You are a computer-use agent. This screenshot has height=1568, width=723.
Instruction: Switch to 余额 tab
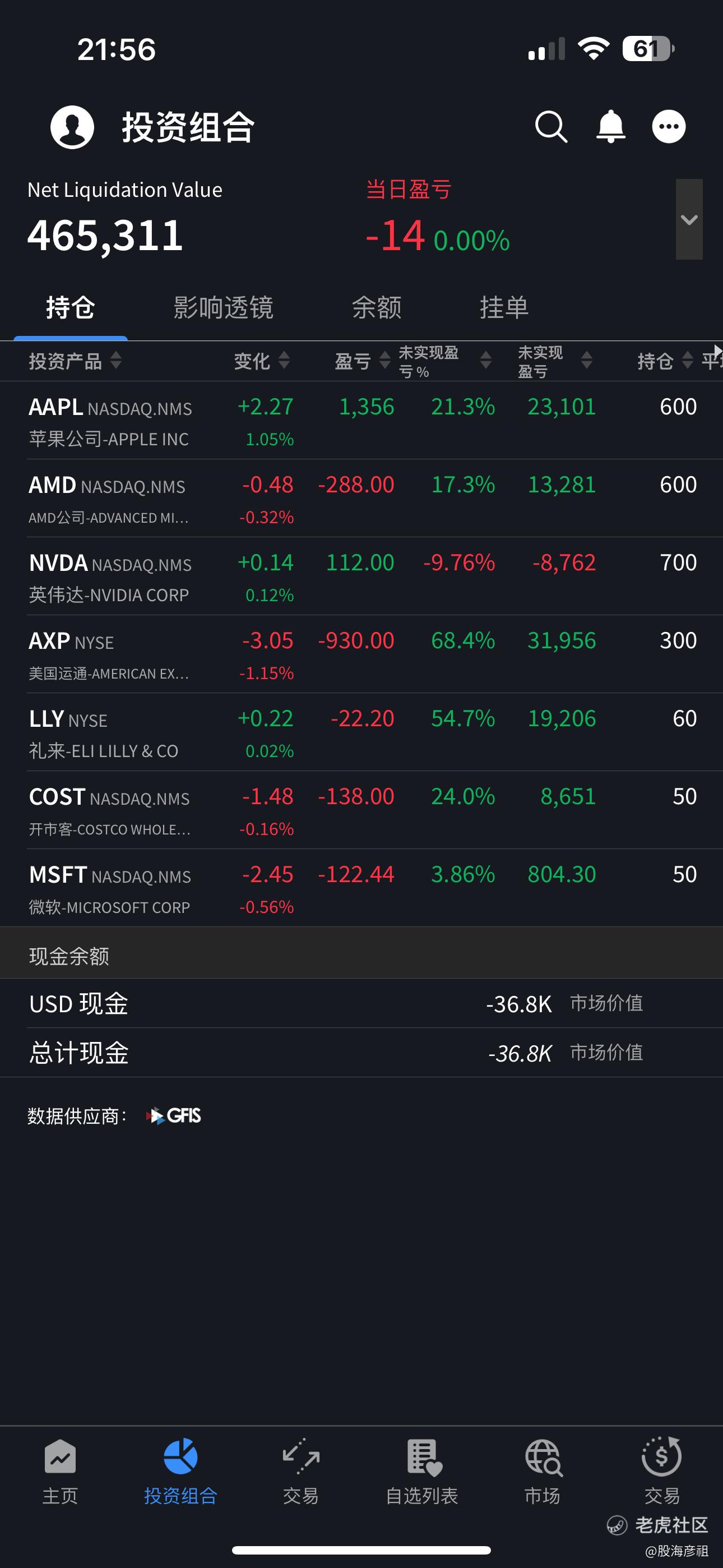point(377,307)
